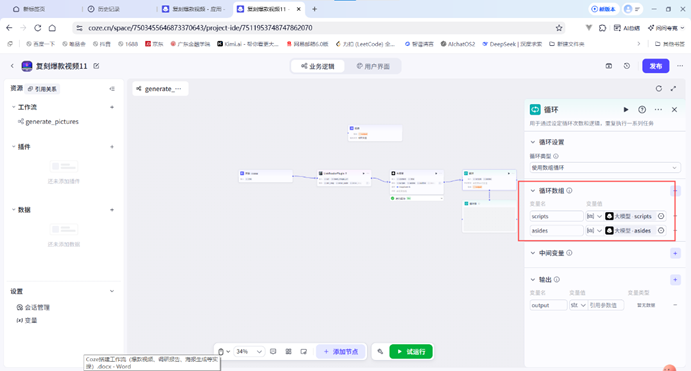The height and width of the screenshot is (371, 691).
Task: Click auto-layout grid icon in canvas toolbar
Action: coord(288,352)
